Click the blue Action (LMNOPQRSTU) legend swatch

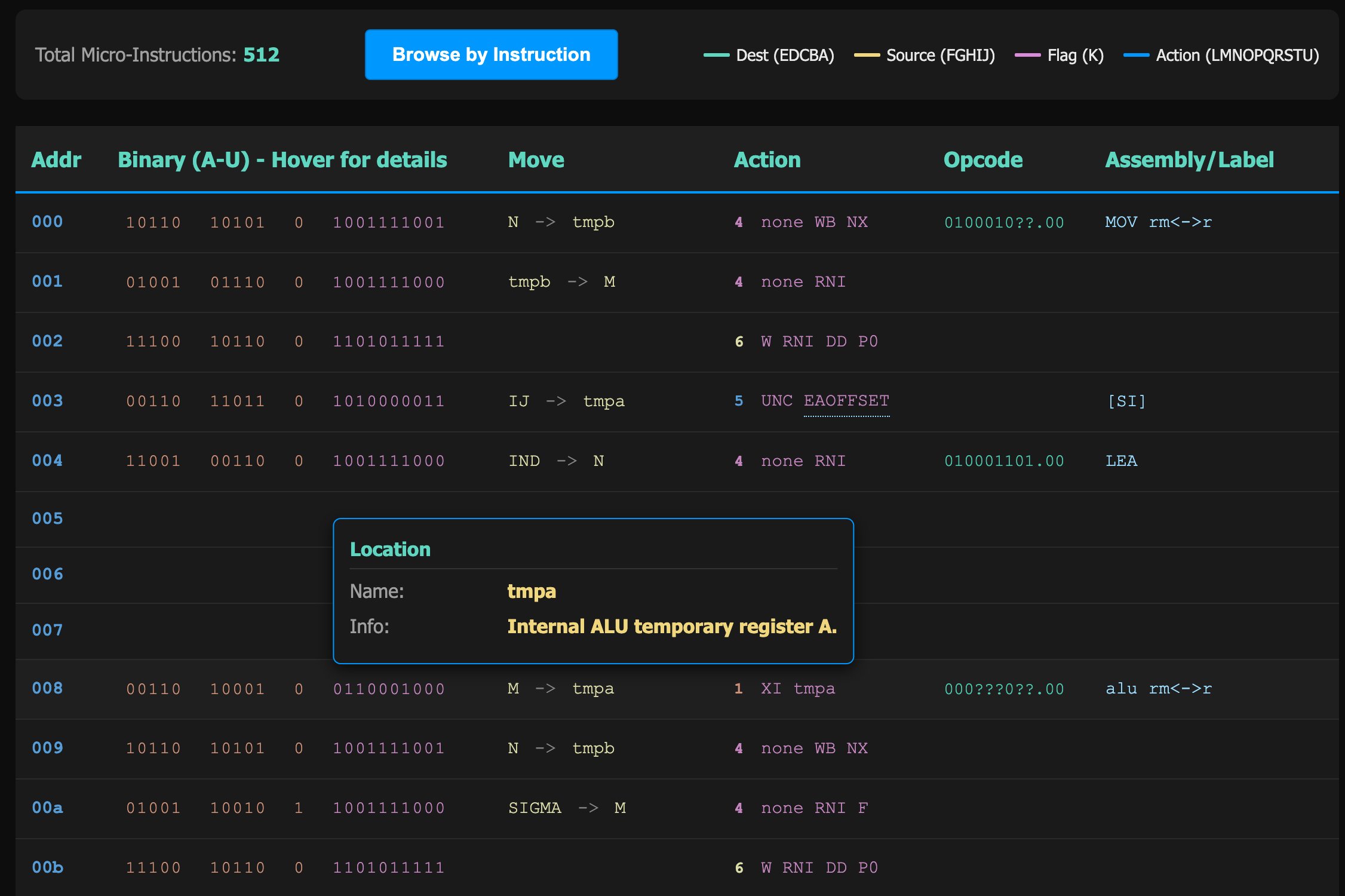tap(1136, 56)
